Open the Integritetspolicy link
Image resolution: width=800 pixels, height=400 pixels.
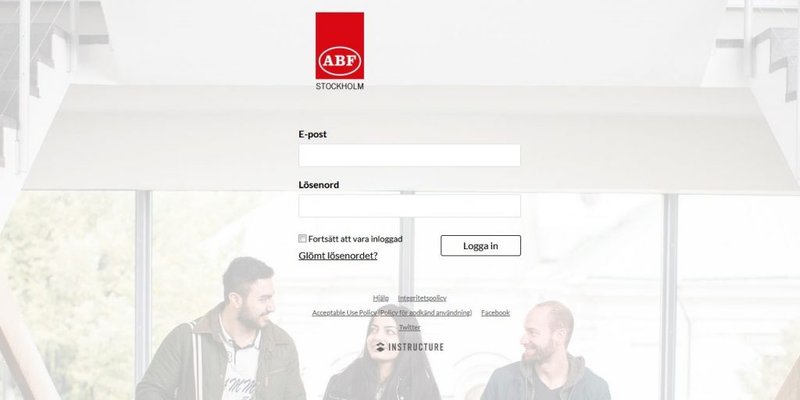(x=422, y=298)
